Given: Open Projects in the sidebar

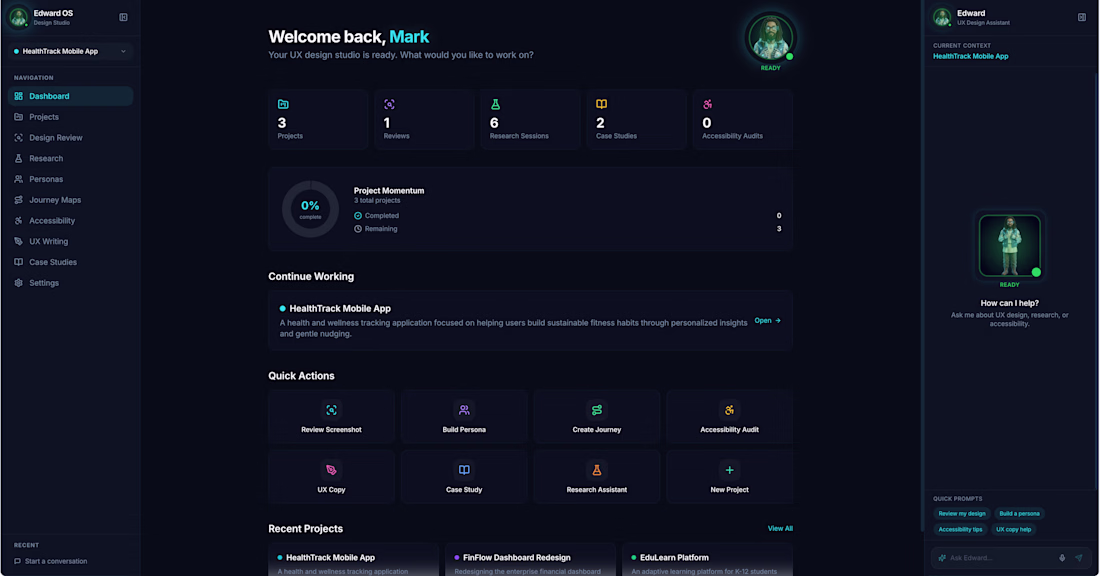Looking at the screenshot, I should click(x=70, y=117).
